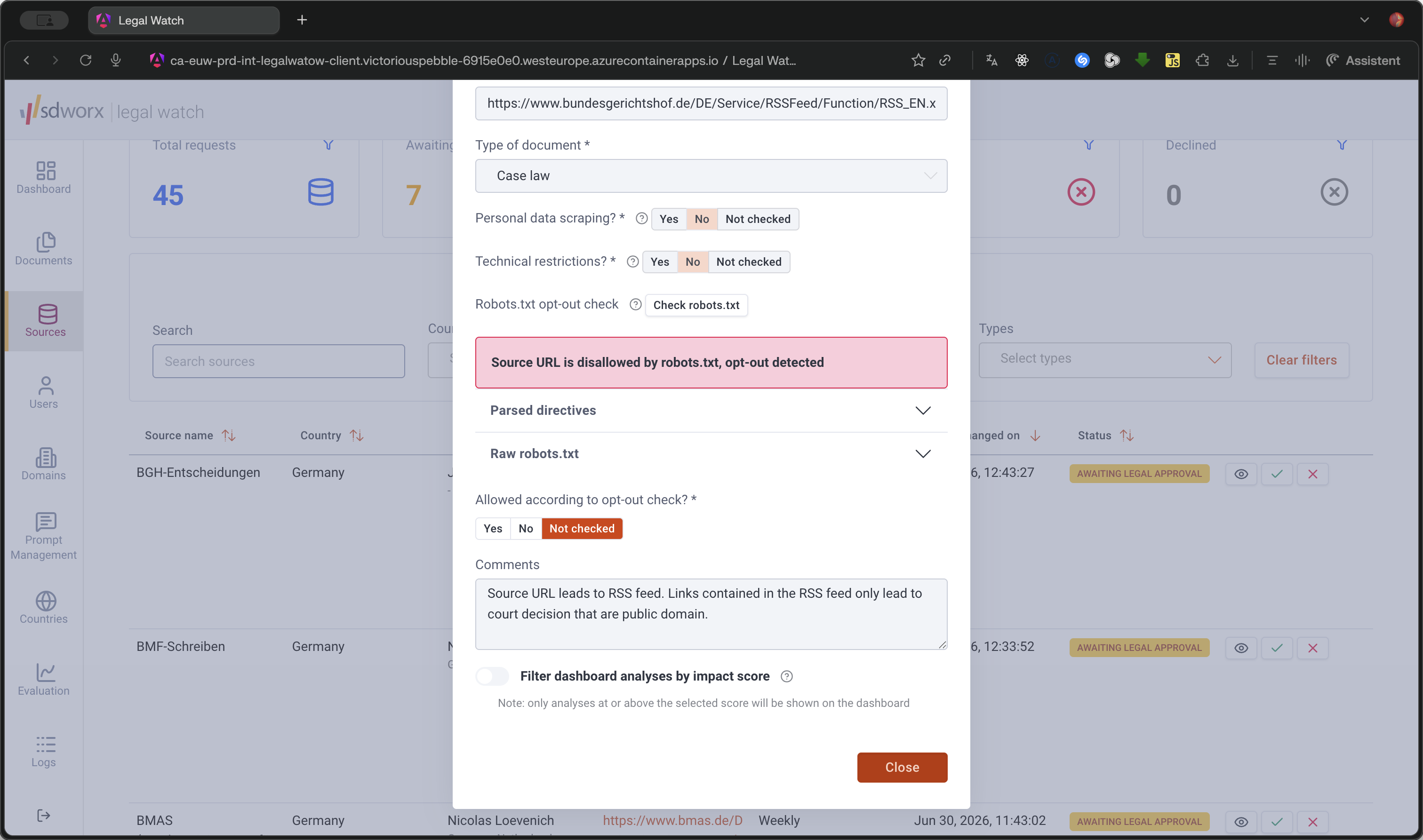1423x840 pixels.
Task: Click the sdworx legal watch logo
Action: pos(112,110)
